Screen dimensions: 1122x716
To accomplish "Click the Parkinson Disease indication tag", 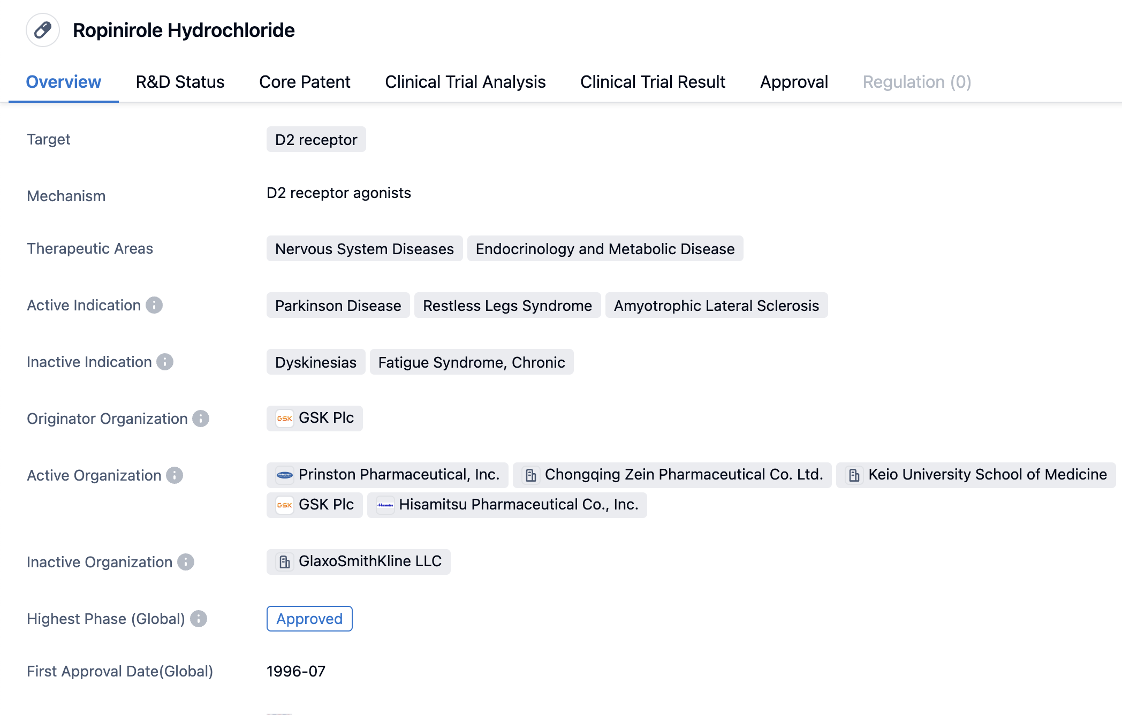I will pos(338,306).
